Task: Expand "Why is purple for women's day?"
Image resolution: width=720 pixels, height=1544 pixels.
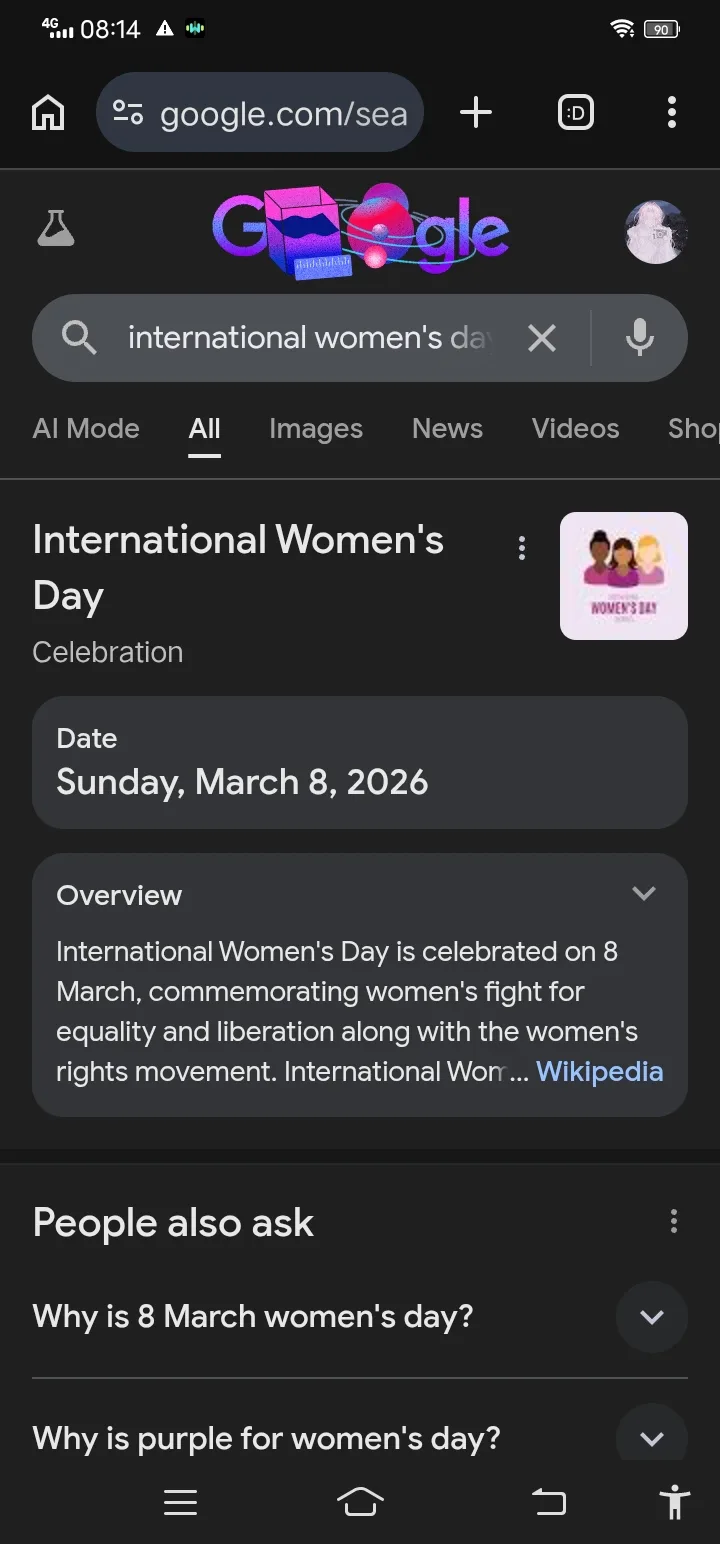Action: (x=651, y=1438)
